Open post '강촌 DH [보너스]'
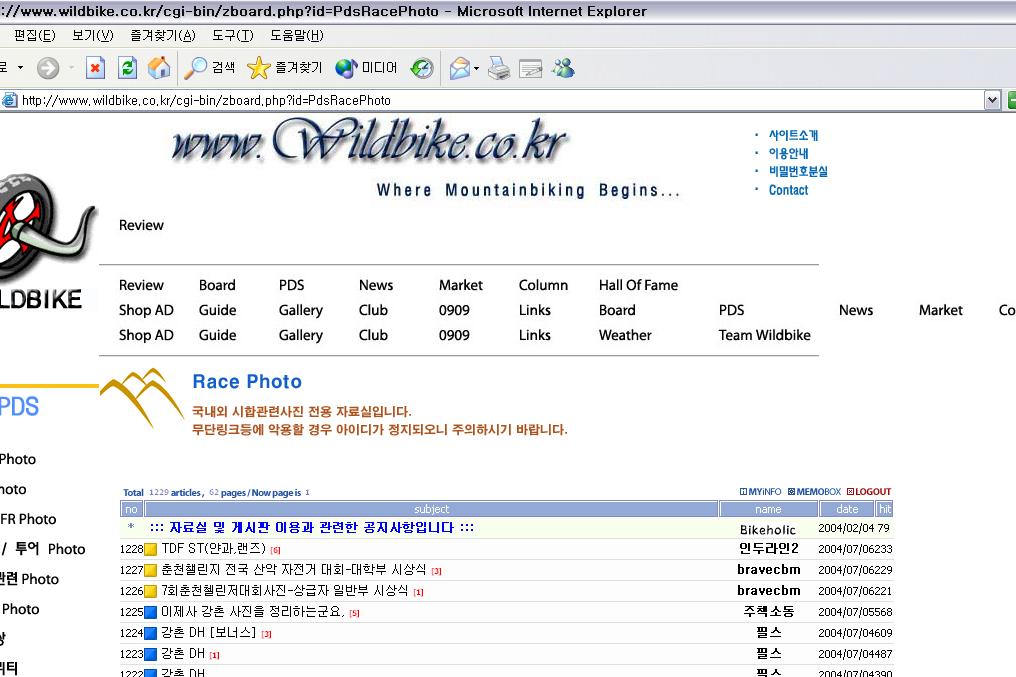This screenshot has height=677, width=1016. (x=209, y=632)
